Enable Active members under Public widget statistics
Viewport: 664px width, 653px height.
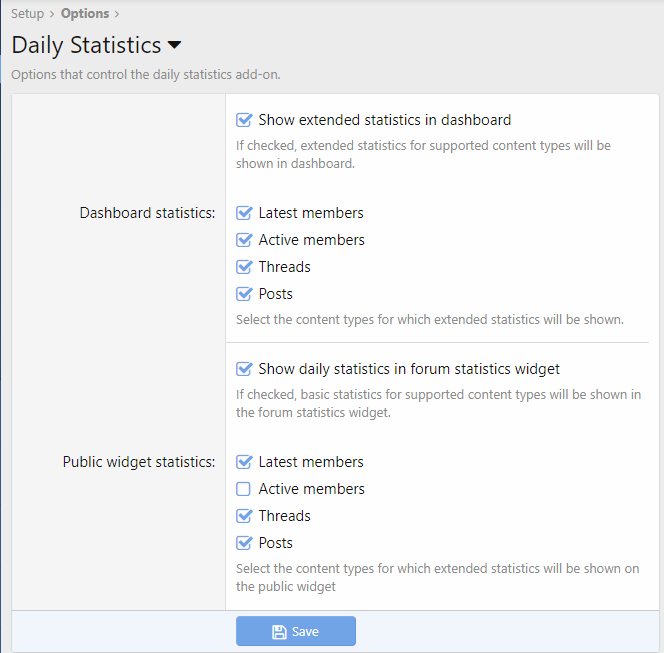tap(244, 489)
